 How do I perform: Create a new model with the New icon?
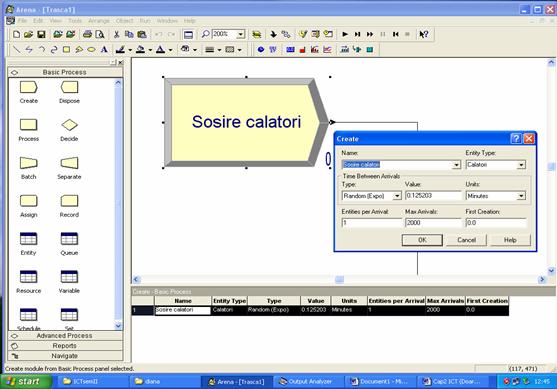16,34
